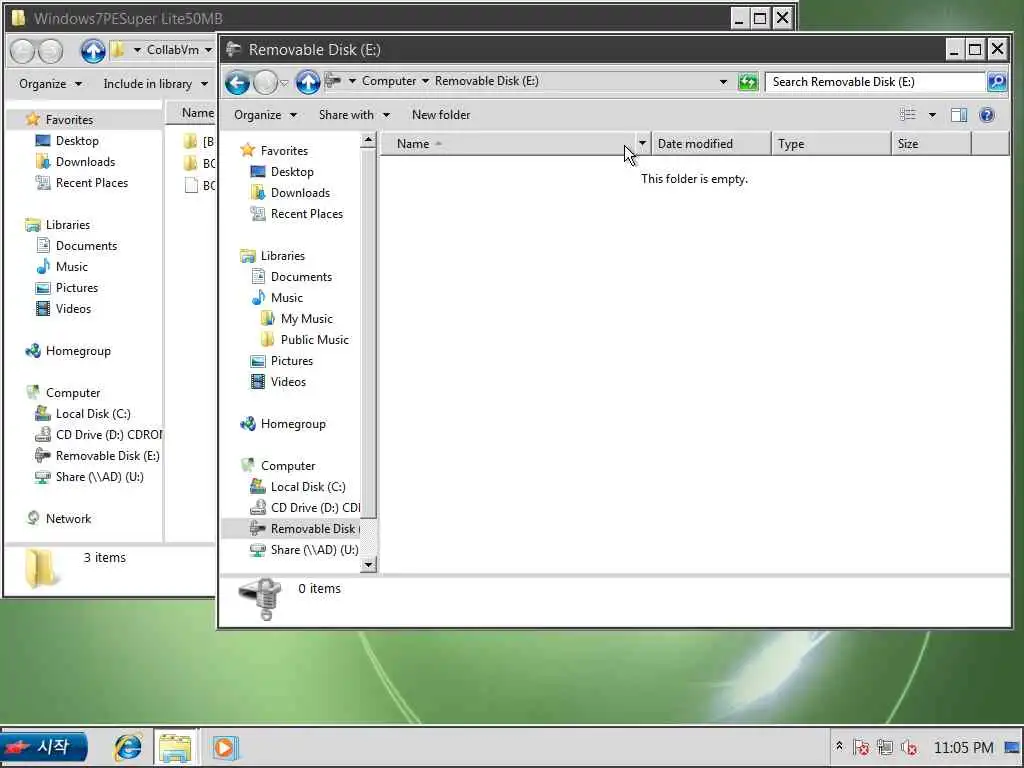Select Desktop in Windows7PESuper window sidebar
This screenshot has height=768, width=1024.
(x=77, y=141)
